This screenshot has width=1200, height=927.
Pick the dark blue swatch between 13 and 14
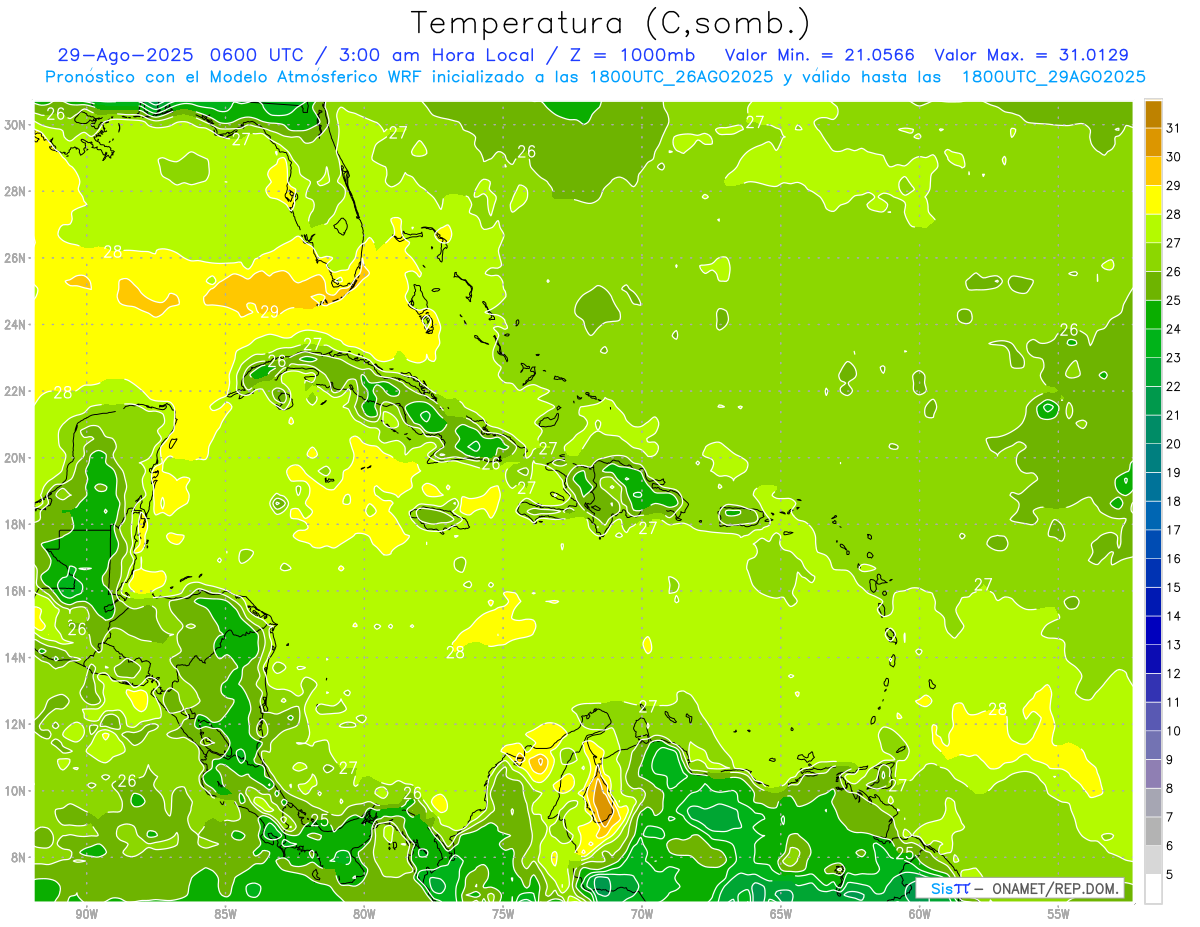click(x=1153, y=631)
